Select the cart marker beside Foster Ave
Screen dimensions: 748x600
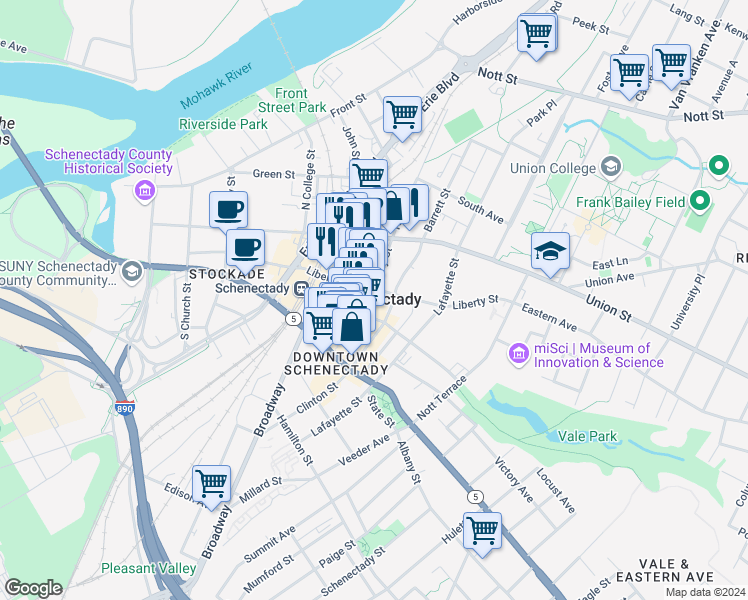tap(629, 75)
